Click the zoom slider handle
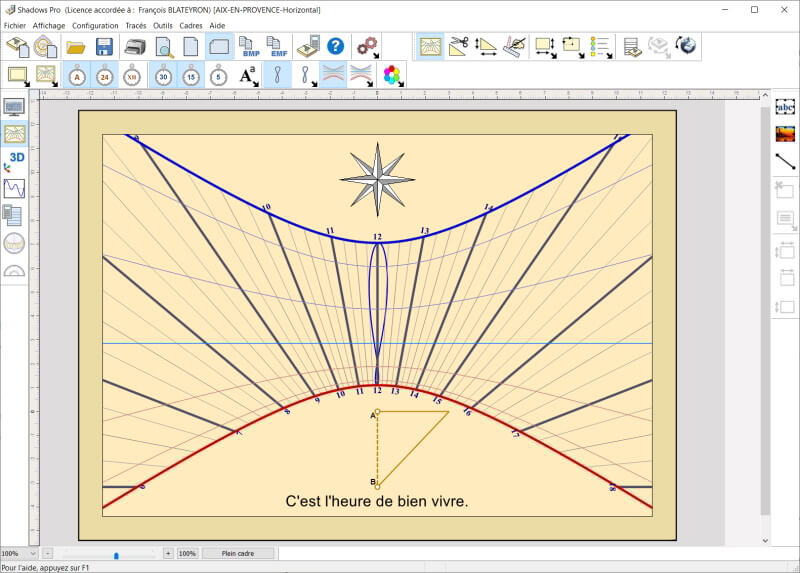The width and height of the screenshot is (800, 573). click(x=116, y=554)
